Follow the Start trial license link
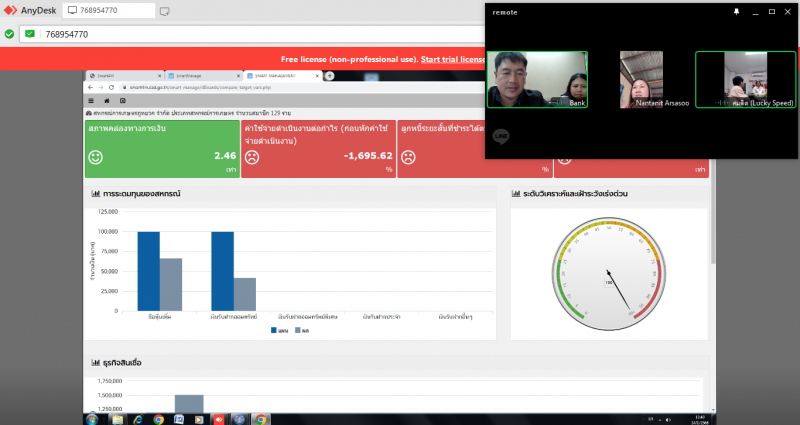 [x=452, y=59]
